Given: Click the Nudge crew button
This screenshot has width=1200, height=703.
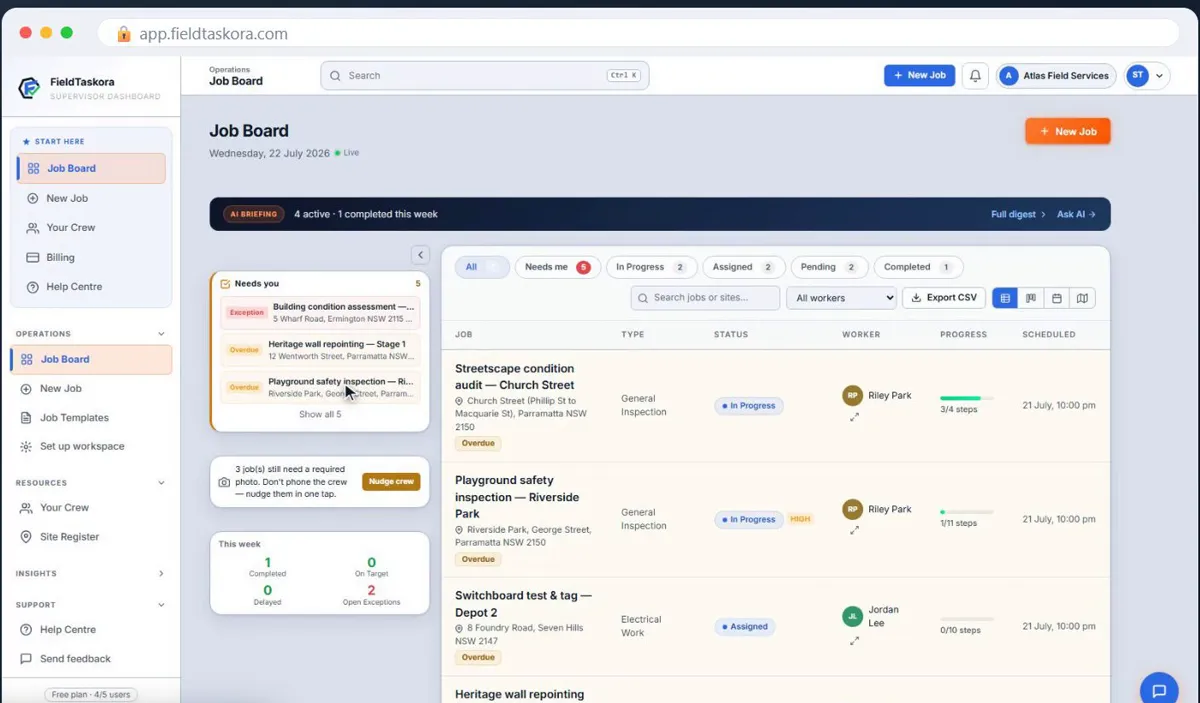Looking at the screenshot, I should pyautogui.click(x=391, y=482).
